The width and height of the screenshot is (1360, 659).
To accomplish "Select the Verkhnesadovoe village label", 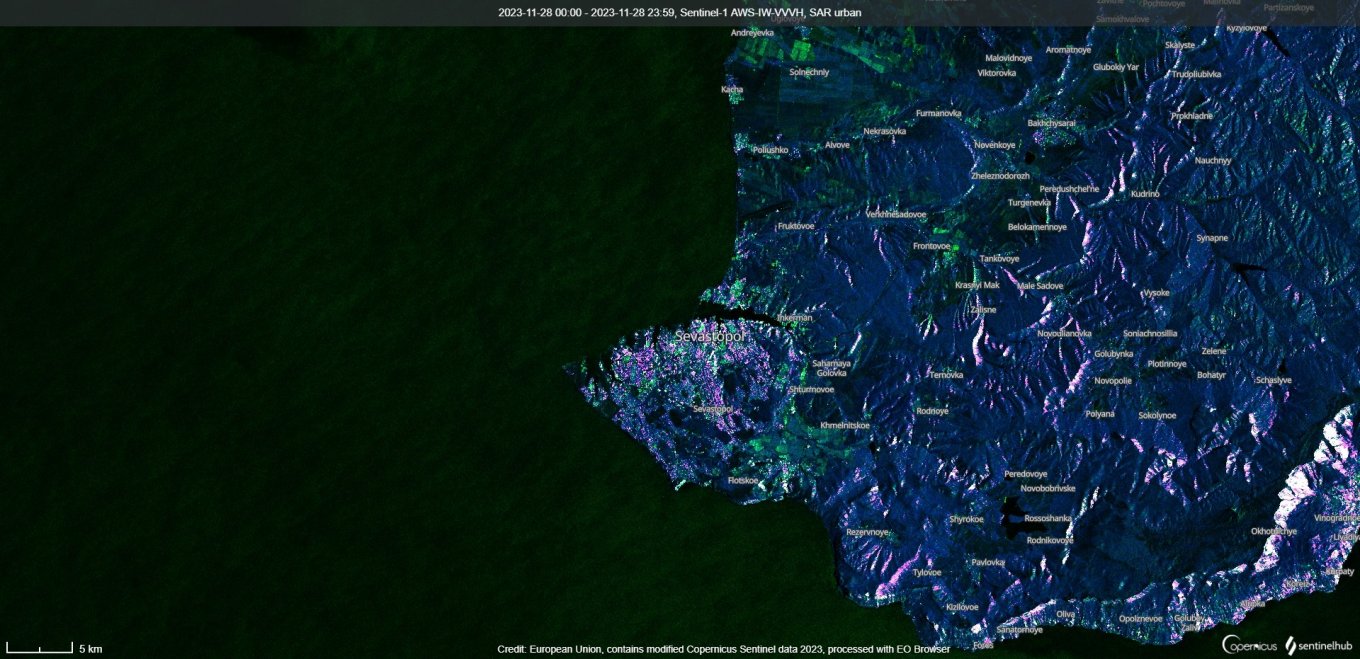I will 895,214.
